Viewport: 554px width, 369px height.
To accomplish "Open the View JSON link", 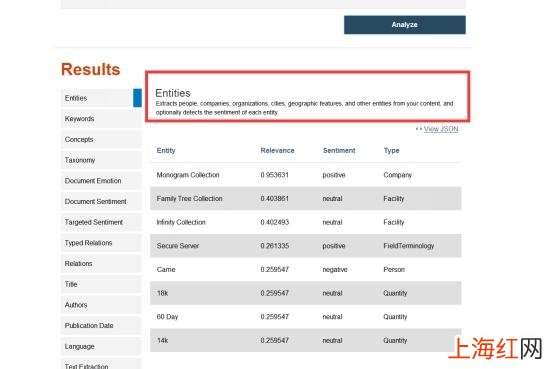I will 441,129.
